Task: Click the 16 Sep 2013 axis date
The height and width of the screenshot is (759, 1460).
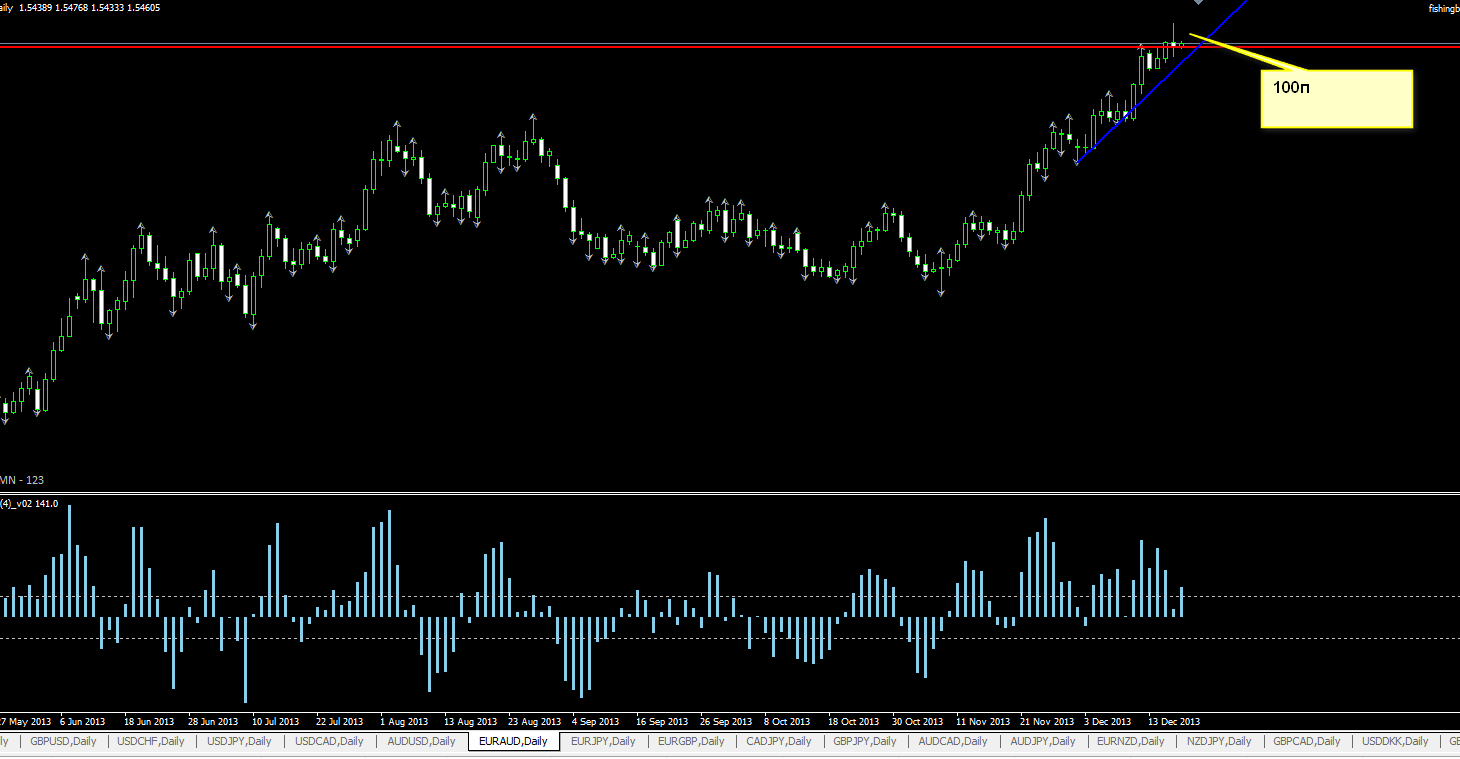Action: click(662, 721)
